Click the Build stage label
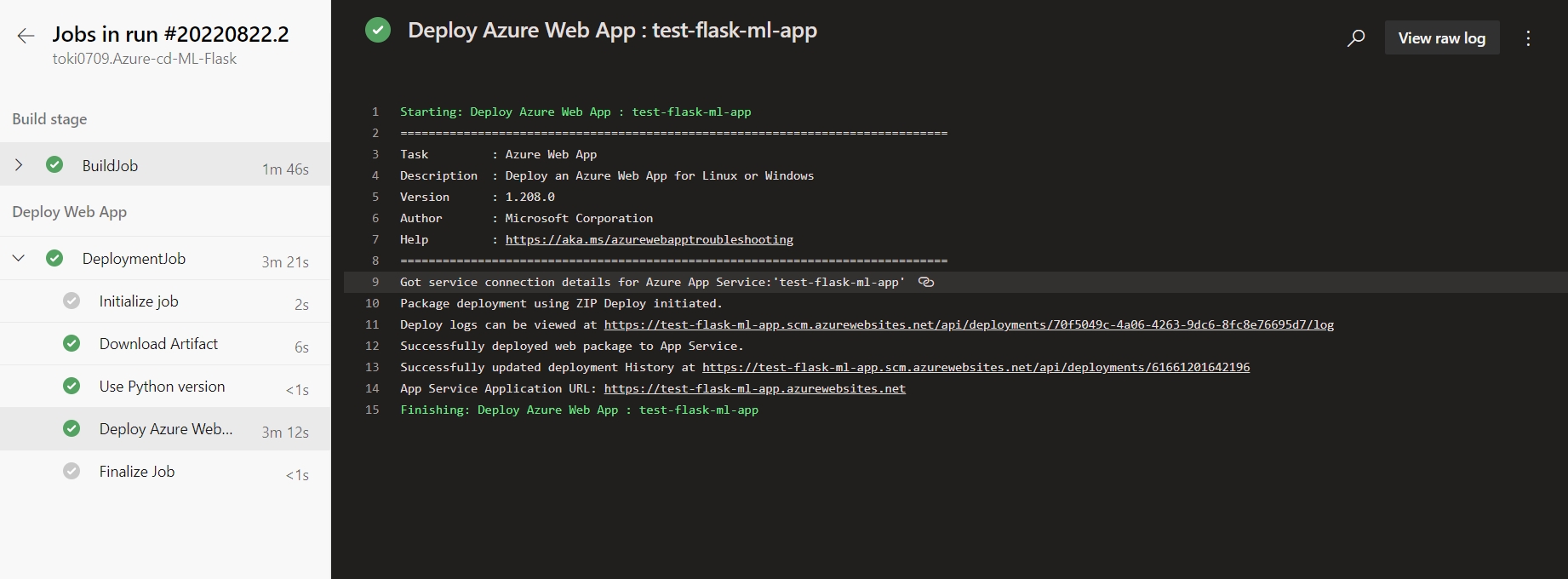 pos(49,119)
